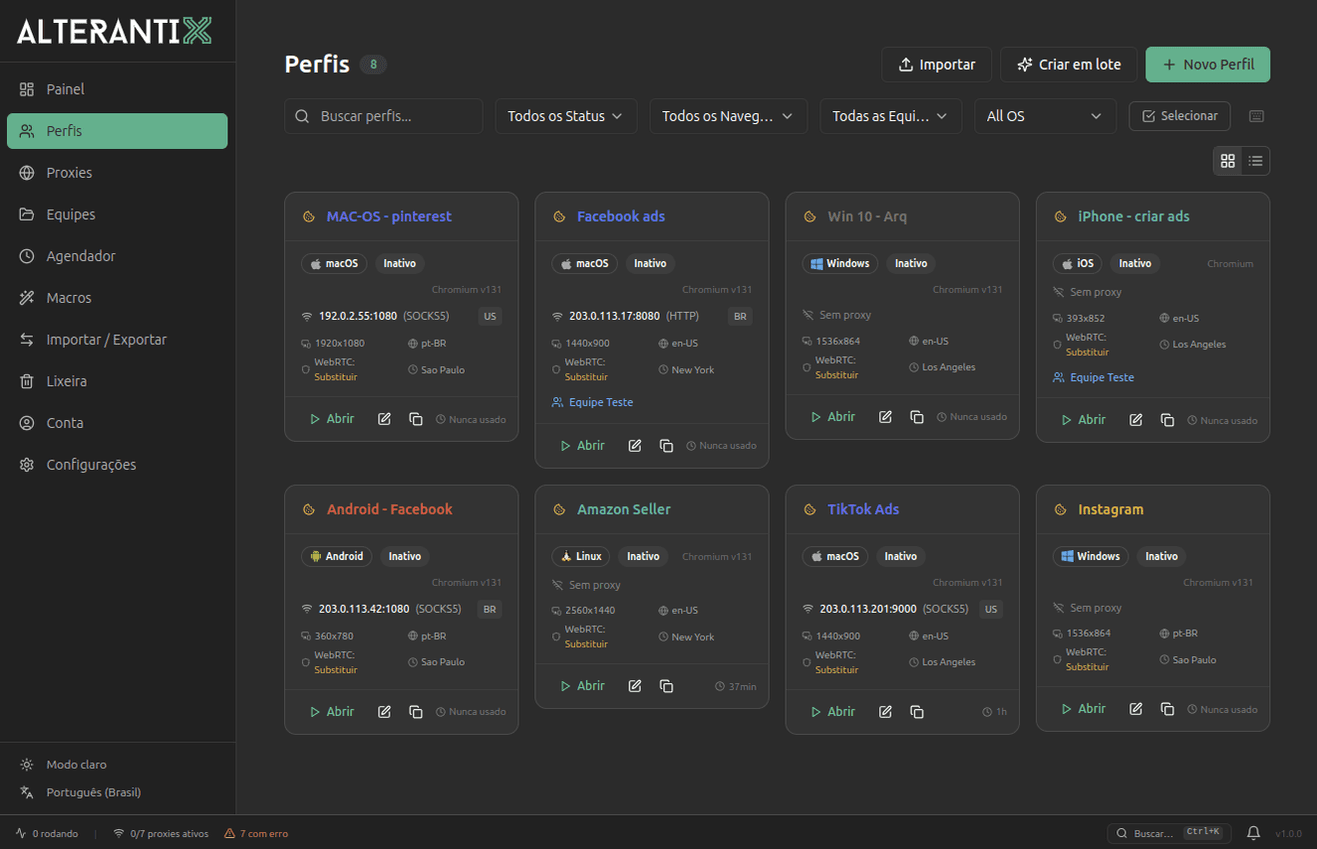The image size is (1317, 849).
Task: Click the Alterantix logo
Action: (114, 31)
